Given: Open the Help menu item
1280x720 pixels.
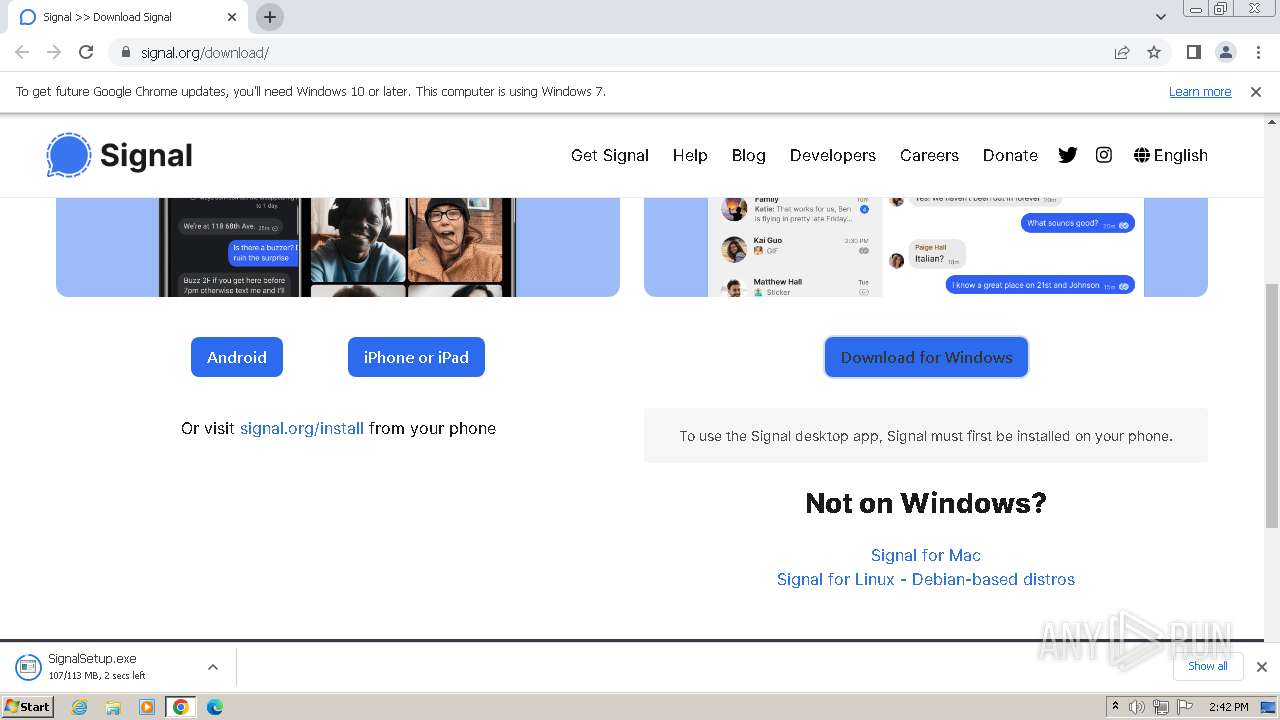Looking at the screenshot, I should tap(690, 155).
